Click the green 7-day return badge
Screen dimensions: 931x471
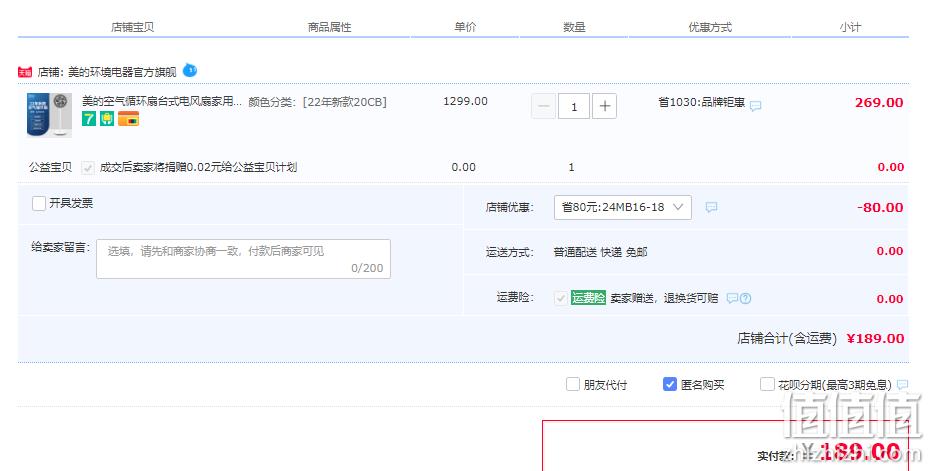[89, 119]
